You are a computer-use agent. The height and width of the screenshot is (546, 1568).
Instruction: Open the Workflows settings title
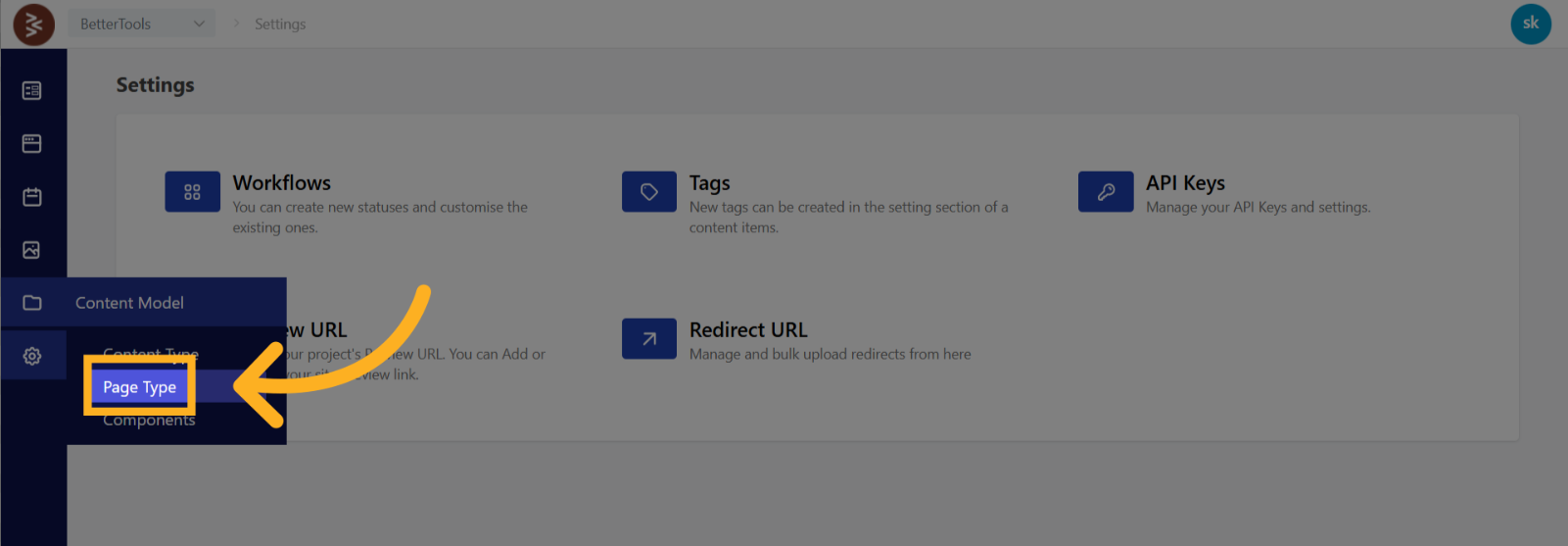(x=282, y=183)
